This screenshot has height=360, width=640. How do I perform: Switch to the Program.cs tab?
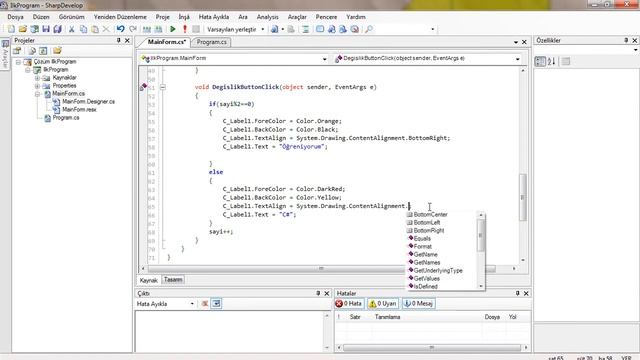click(x=211, y=42)
